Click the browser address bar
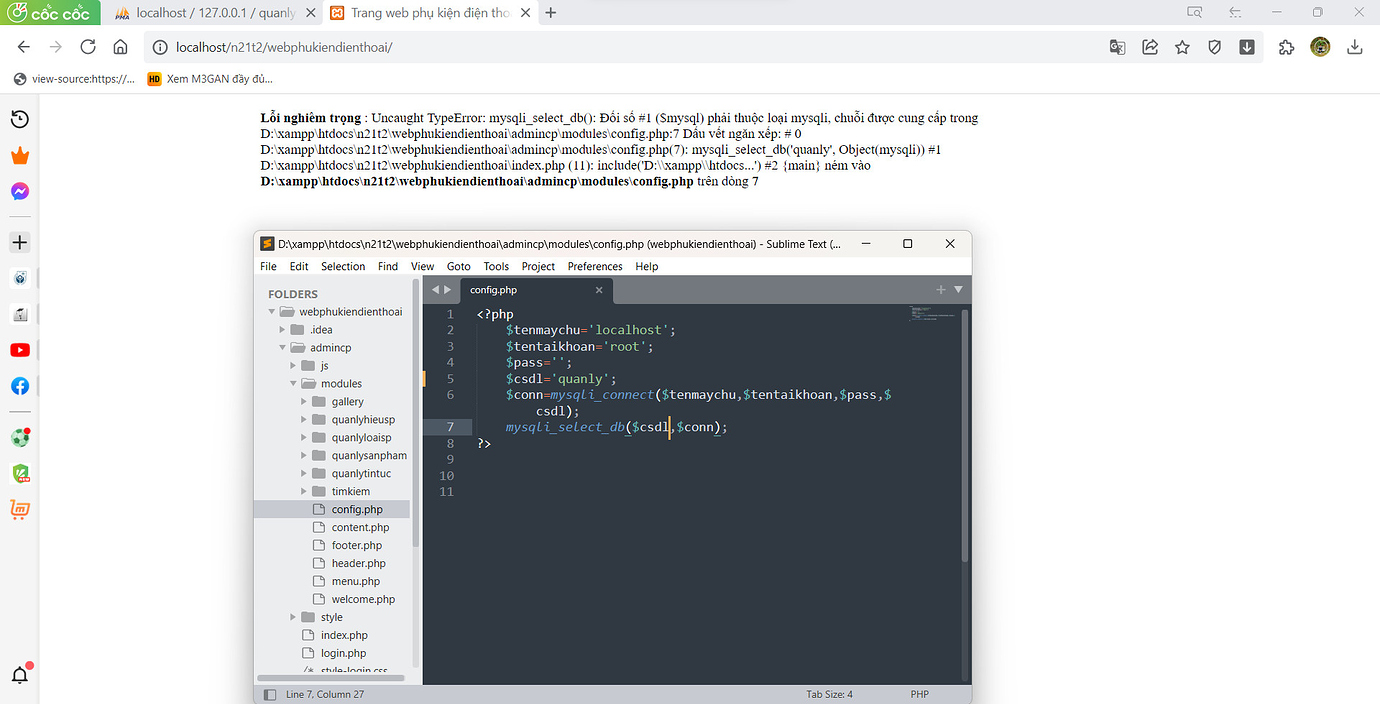The width and height of the screenshot is (1380, 704). coord(400,46)
